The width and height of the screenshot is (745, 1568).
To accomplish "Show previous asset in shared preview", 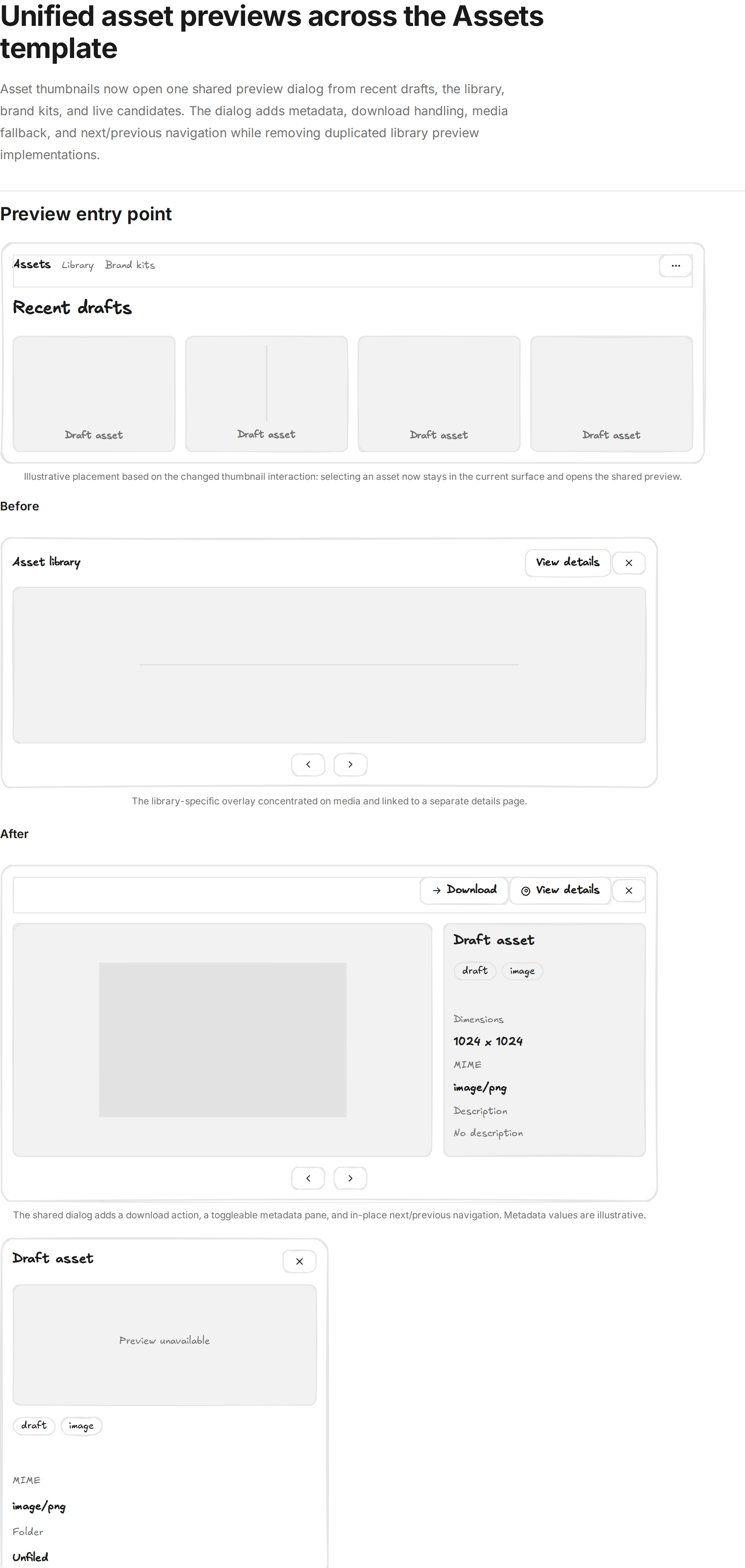I will click(x=308, y=1178).
